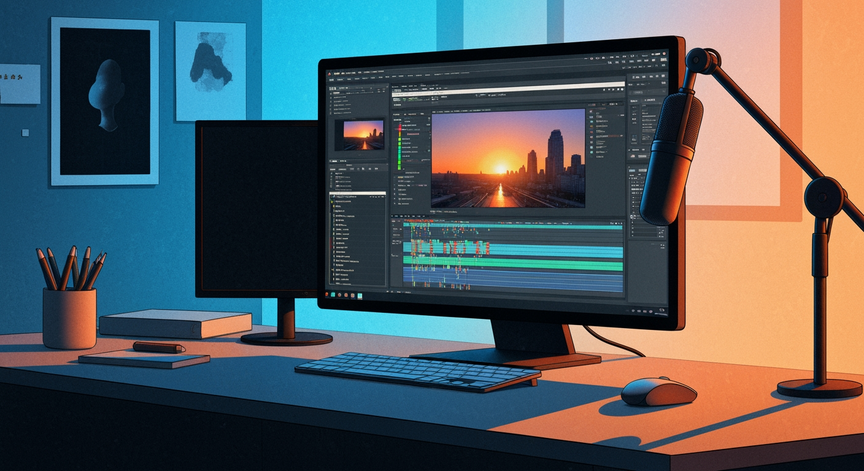864x471 pixels.
Task: Click the orange third taskbar icon
Action: 339,295
